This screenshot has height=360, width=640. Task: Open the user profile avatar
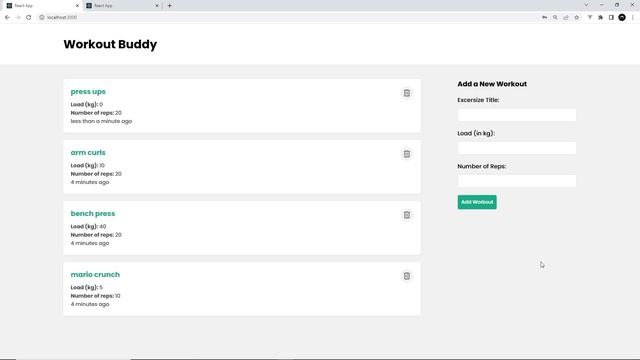[622, 17]
